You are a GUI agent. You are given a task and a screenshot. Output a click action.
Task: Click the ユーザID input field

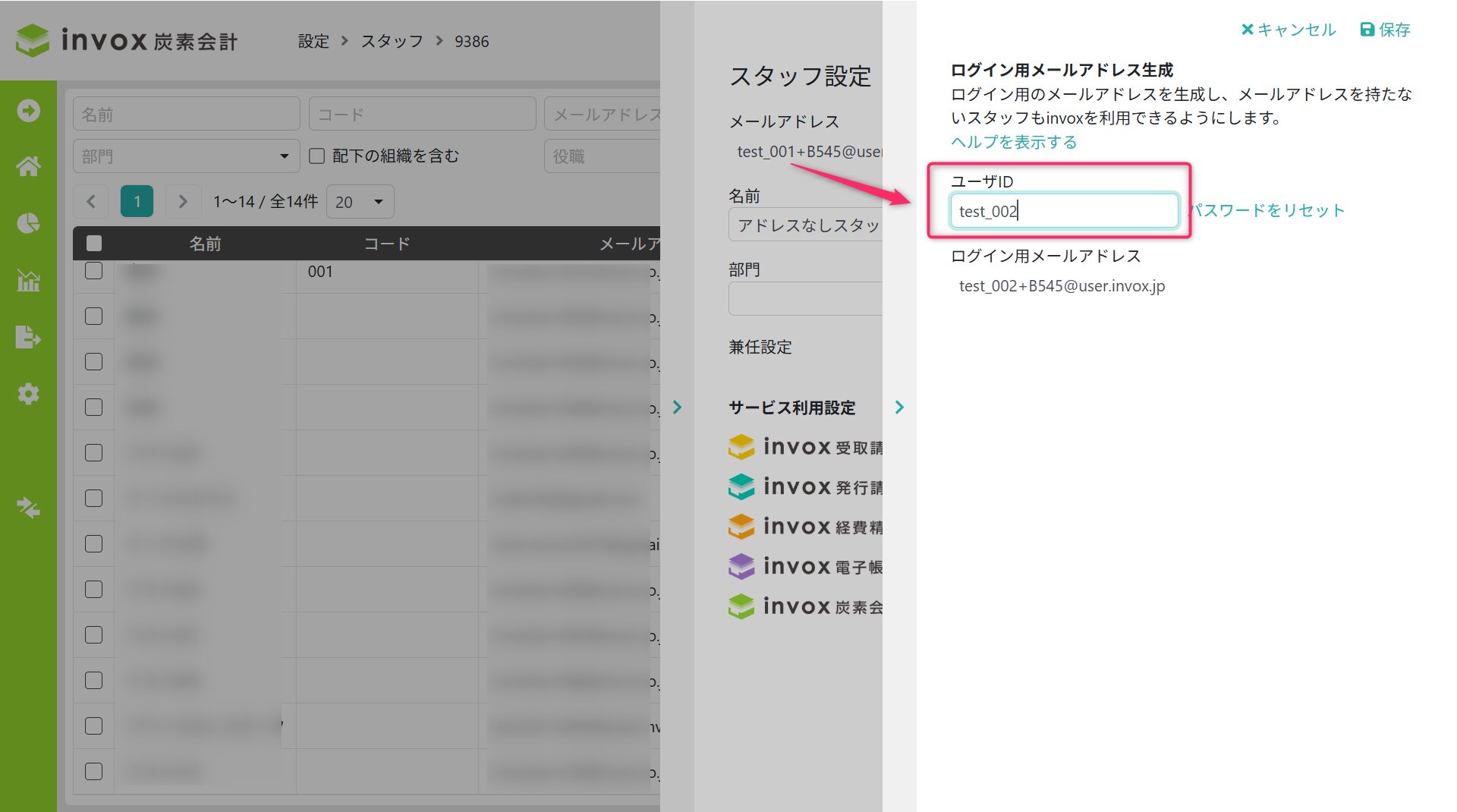point(1063,211)
